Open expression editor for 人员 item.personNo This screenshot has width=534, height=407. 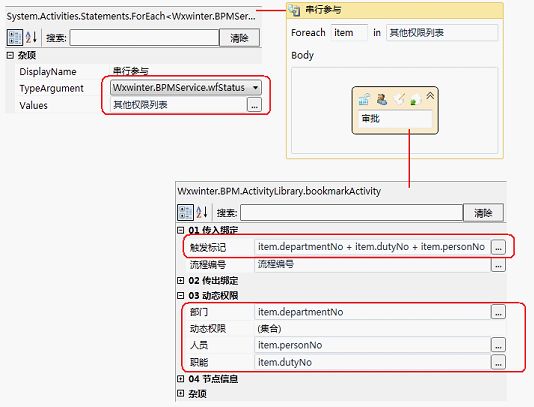pos(498,345)
